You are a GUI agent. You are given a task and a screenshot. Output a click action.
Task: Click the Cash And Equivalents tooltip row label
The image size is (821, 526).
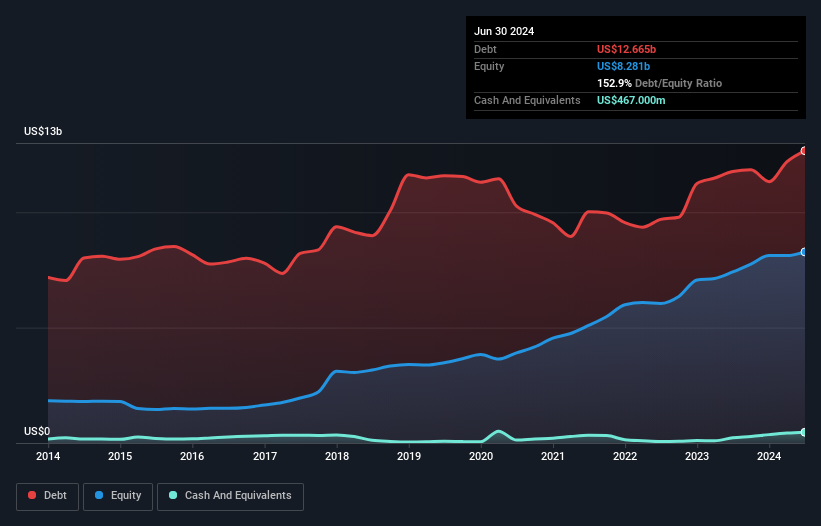click(527, 100)
